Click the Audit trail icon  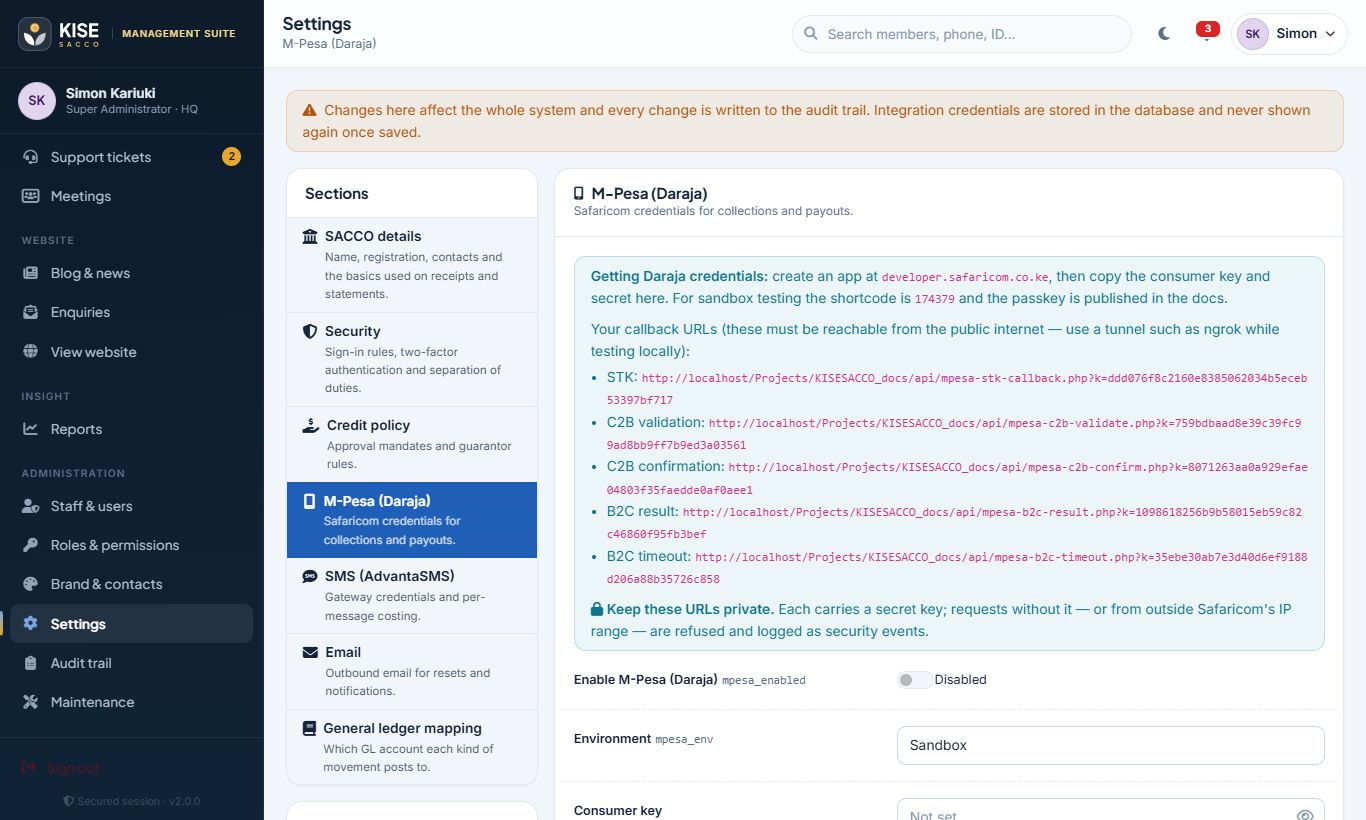point(31,663)
